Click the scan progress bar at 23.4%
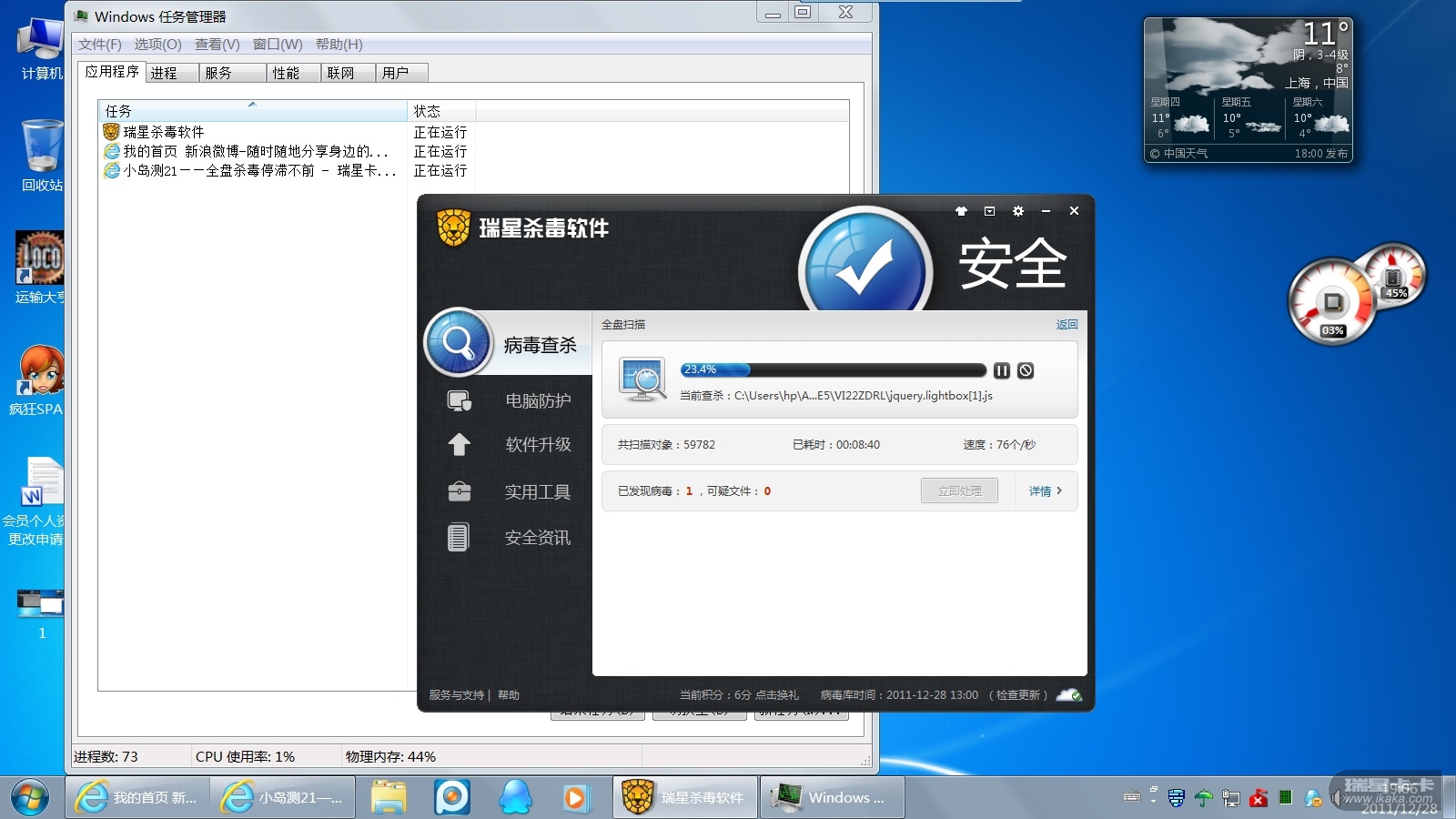The width and height of the screenshot is (1456, 819). (834, 369)
